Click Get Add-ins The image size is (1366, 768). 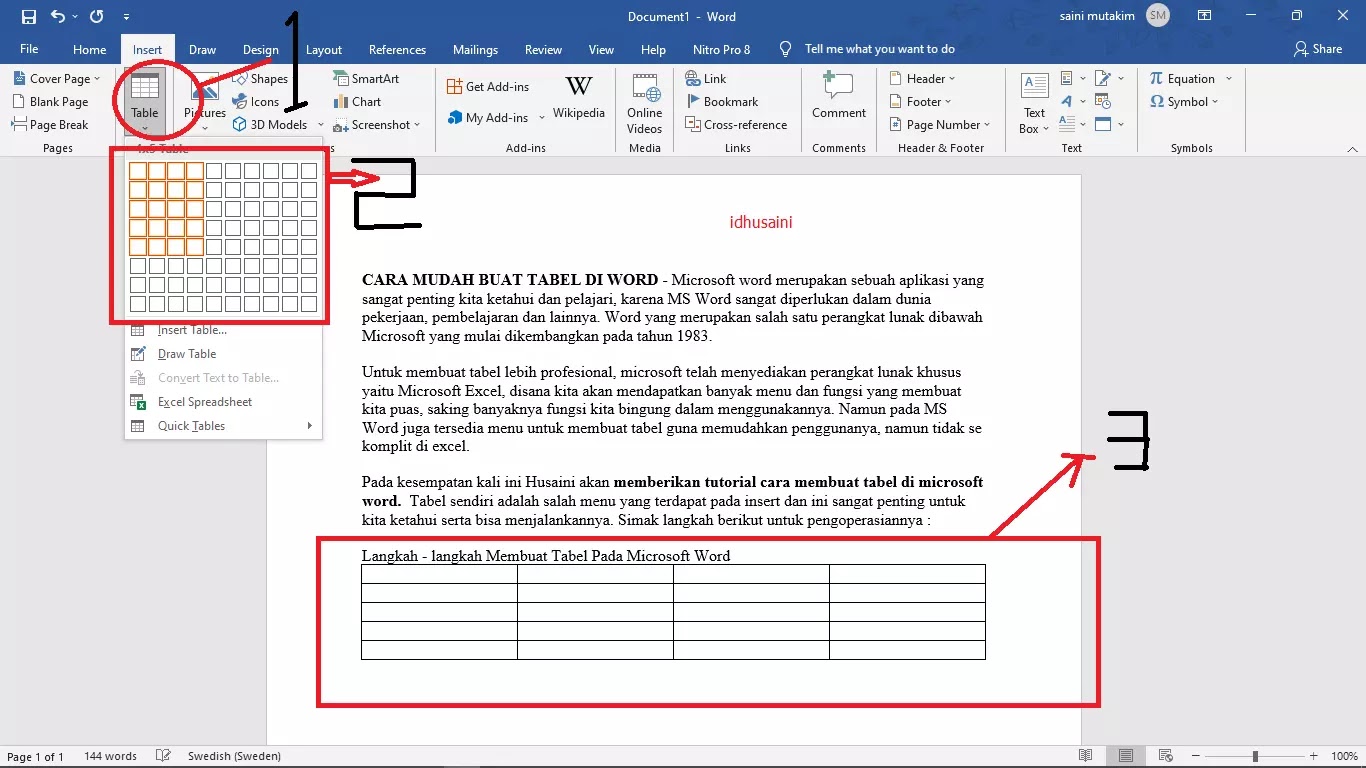pyautogui.click(x=488, y=86)
